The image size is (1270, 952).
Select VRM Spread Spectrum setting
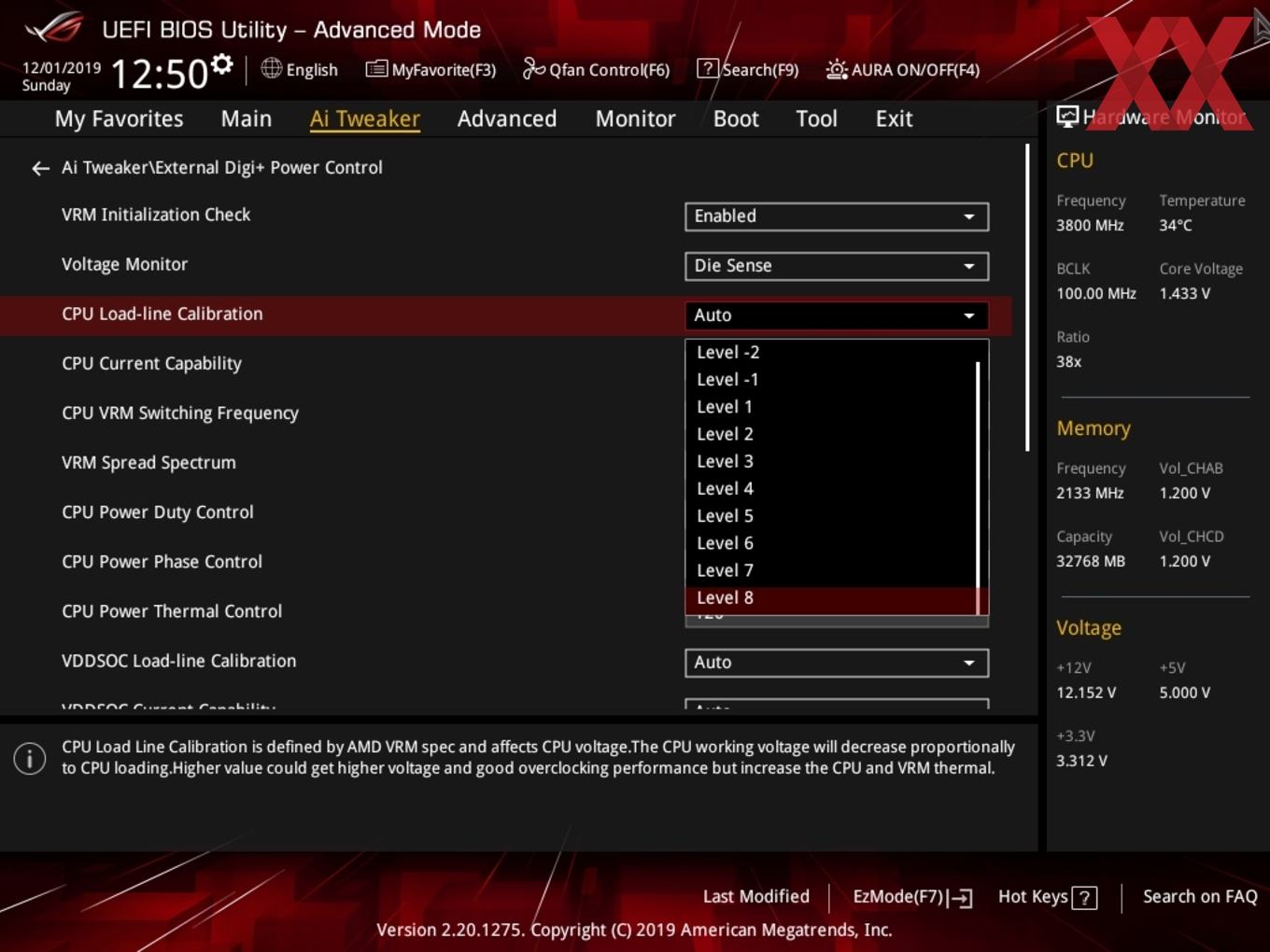point(148,462)
